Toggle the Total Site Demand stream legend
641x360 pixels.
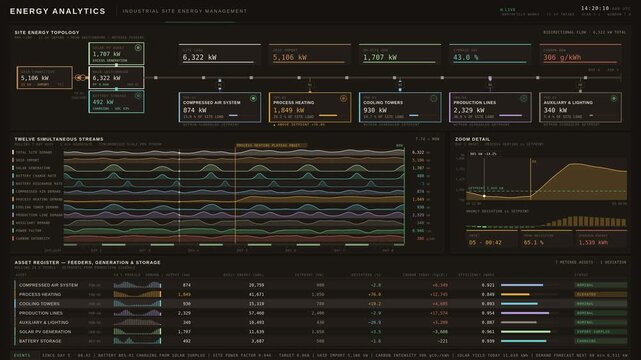33,152
